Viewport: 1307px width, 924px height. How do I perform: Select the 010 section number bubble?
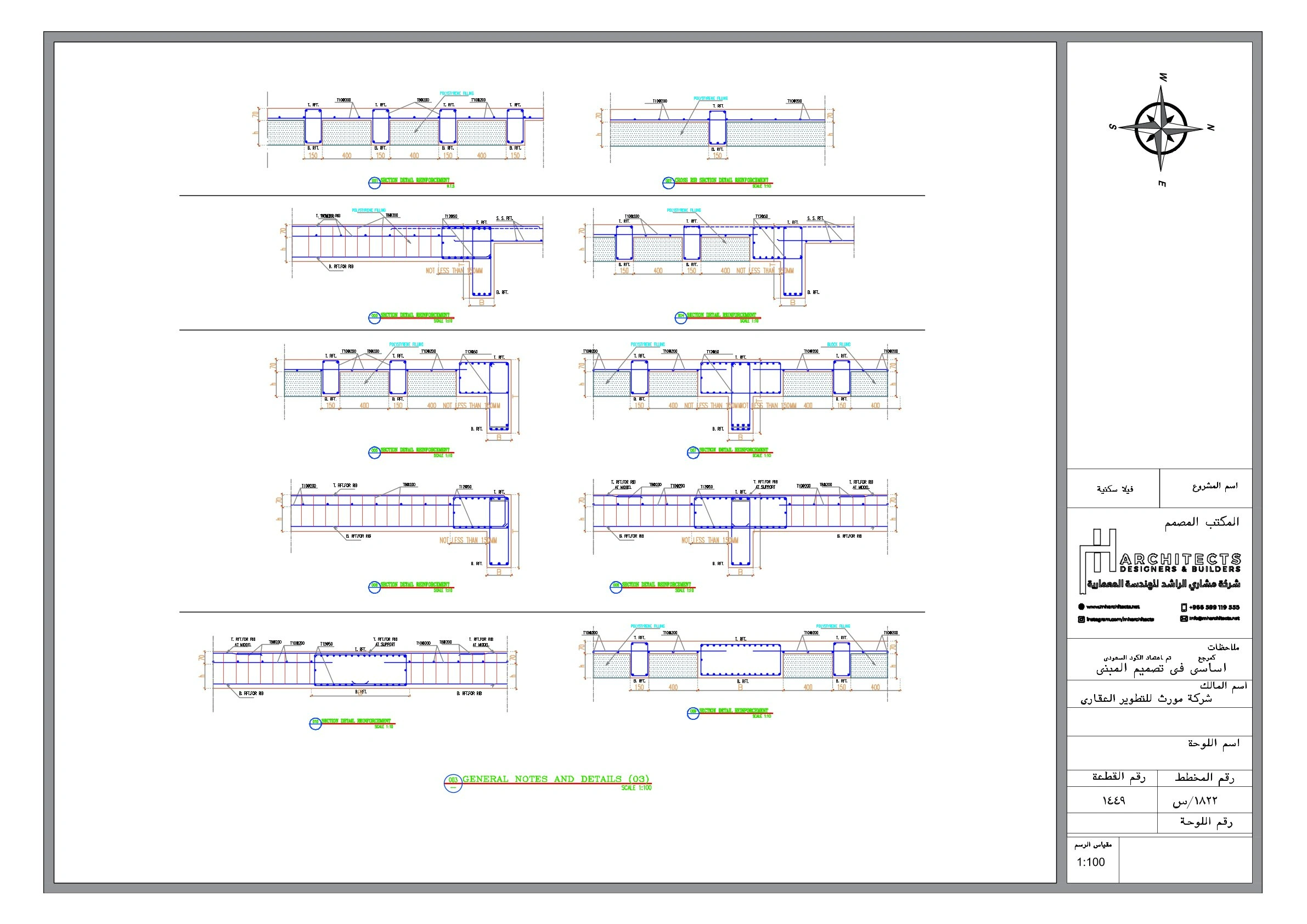click(316, 723)
